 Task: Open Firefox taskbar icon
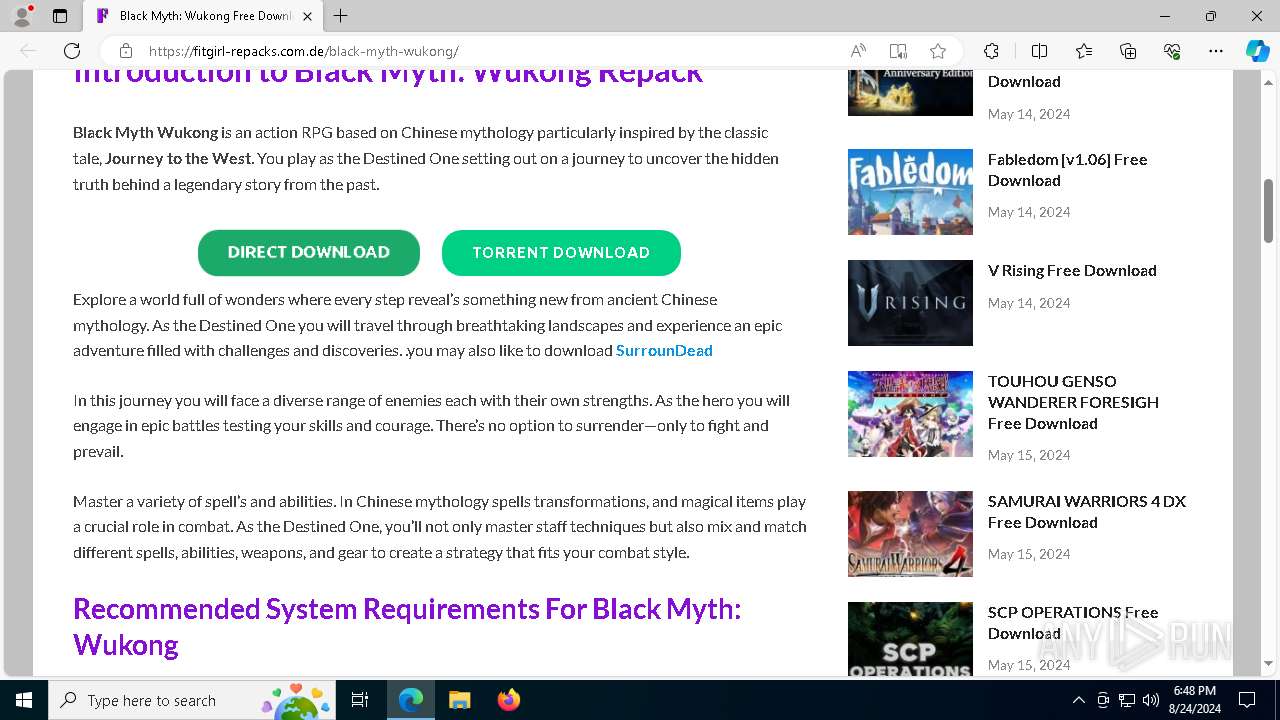508,700
